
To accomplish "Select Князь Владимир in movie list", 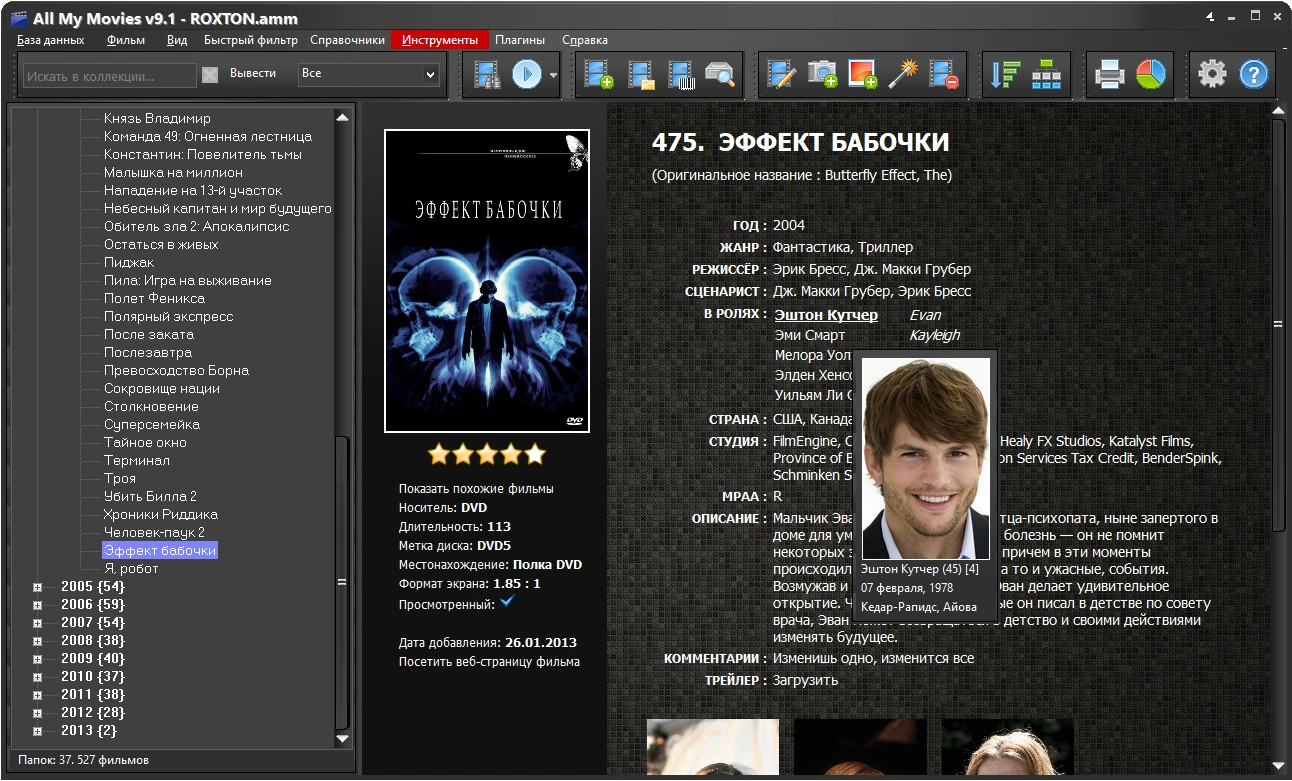I will (157, 119).
